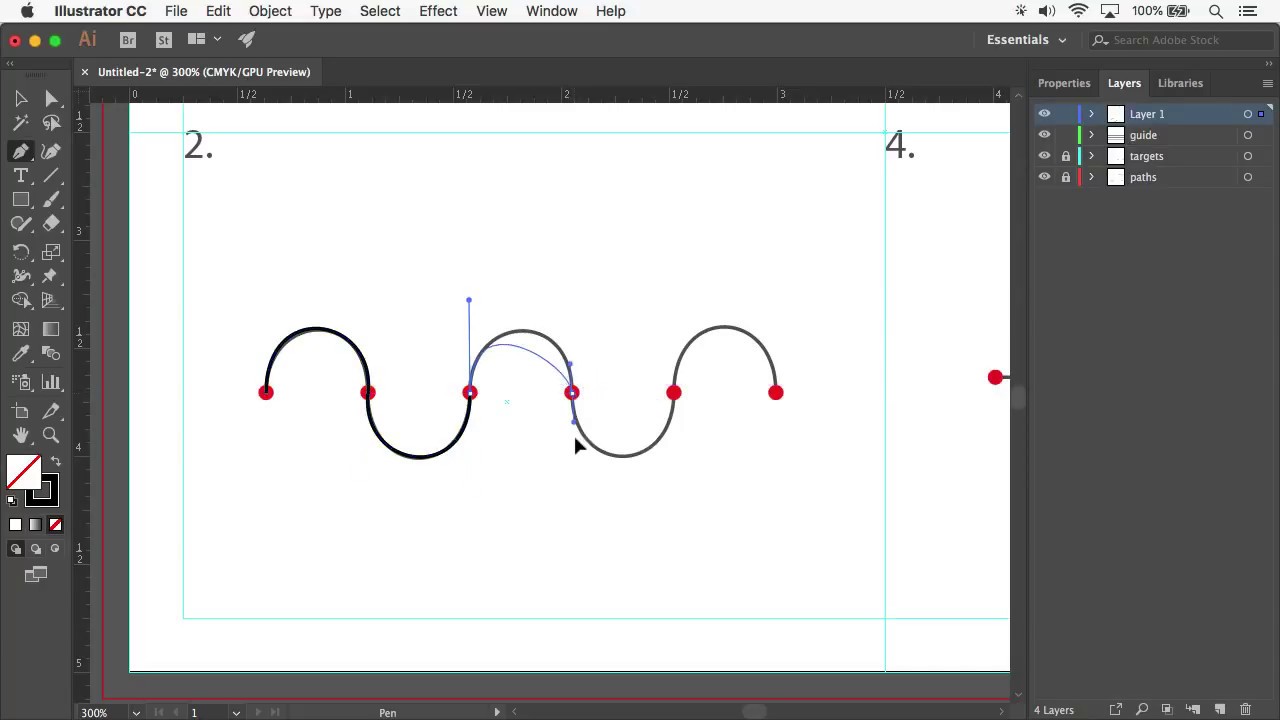Choose the Lasso tool

[51, 123]
